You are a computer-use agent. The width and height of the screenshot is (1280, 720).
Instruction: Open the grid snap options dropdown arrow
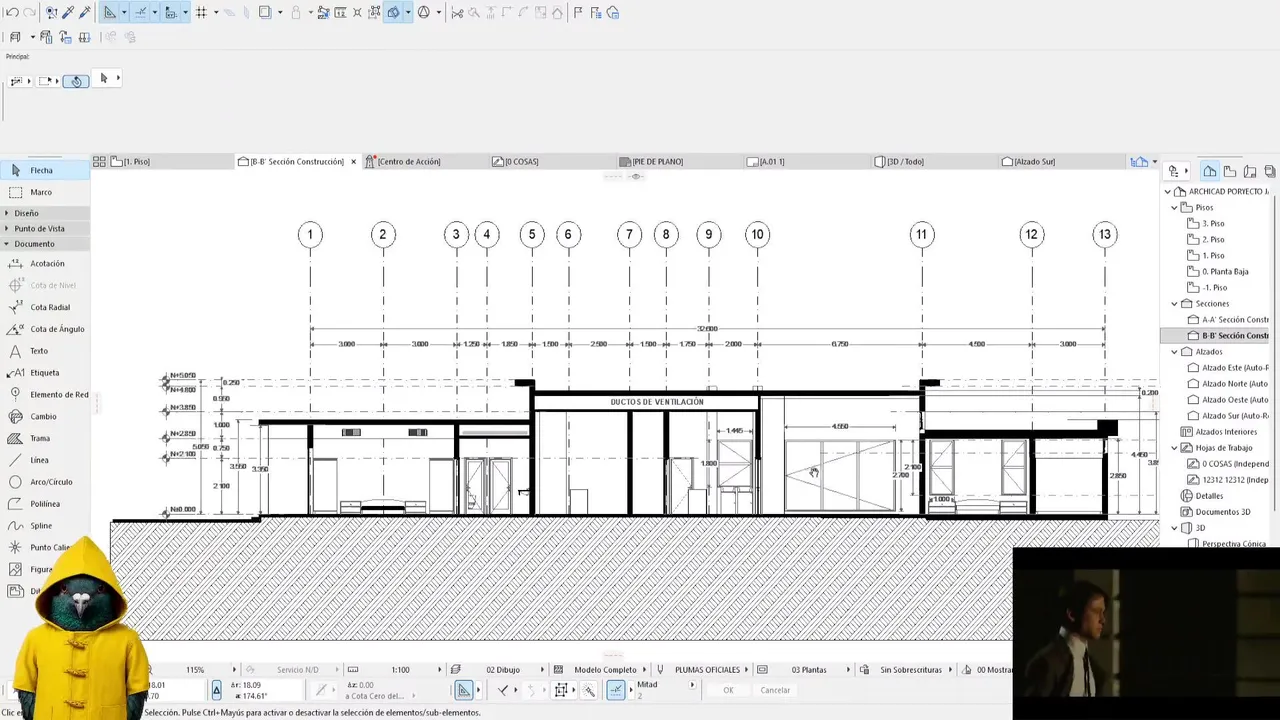215,13
